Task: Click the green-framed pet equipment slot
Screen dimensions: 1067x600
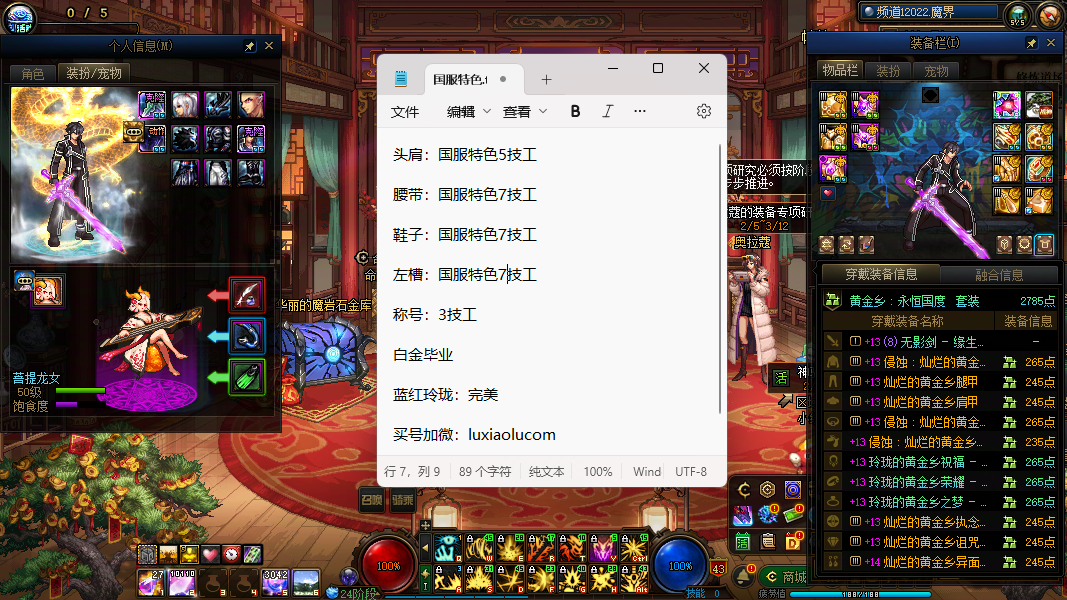Action: (x=247, y=377)
